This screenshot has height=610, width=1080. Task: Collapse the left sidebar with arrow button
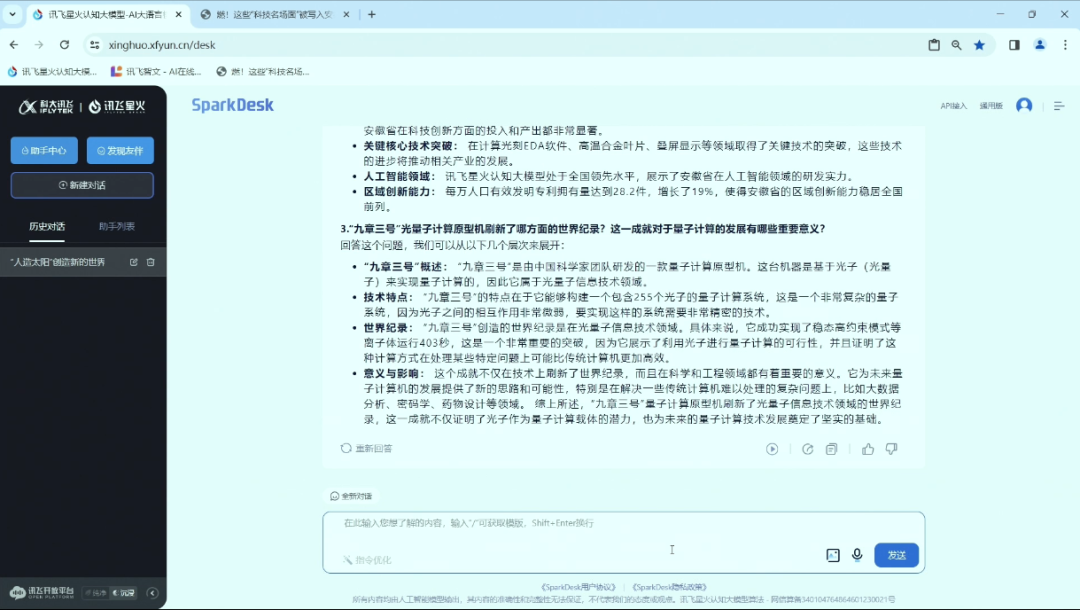153,593
